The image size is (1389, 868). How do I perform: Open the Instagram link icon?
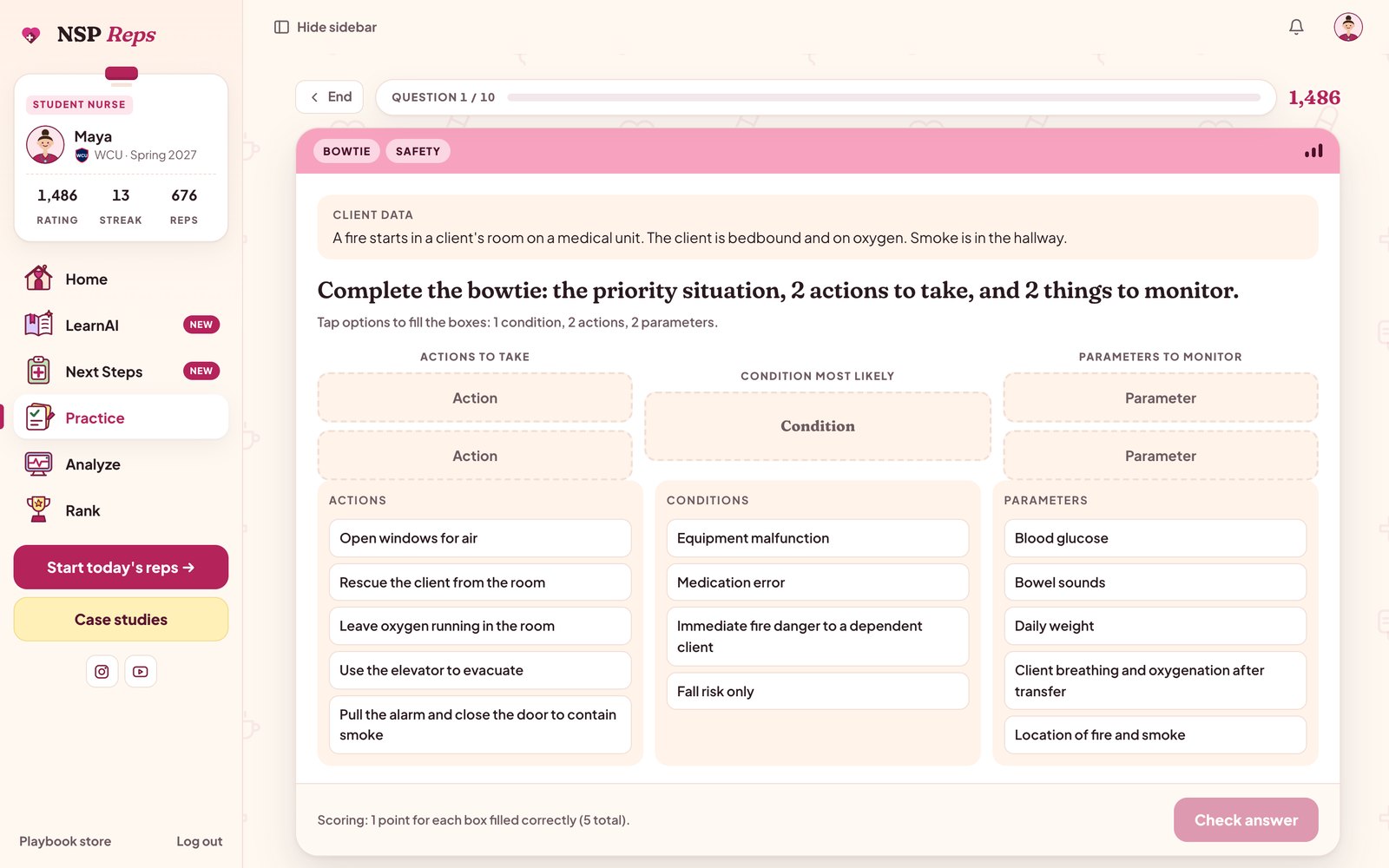[x=102, y=671]
